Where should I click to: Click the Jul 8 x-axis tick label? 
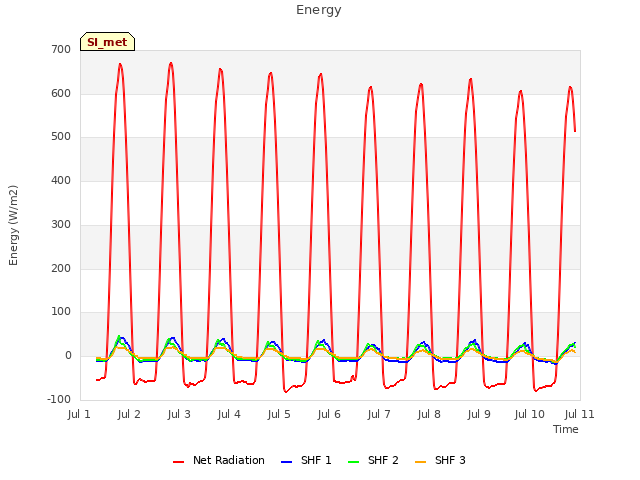[429, 414]
